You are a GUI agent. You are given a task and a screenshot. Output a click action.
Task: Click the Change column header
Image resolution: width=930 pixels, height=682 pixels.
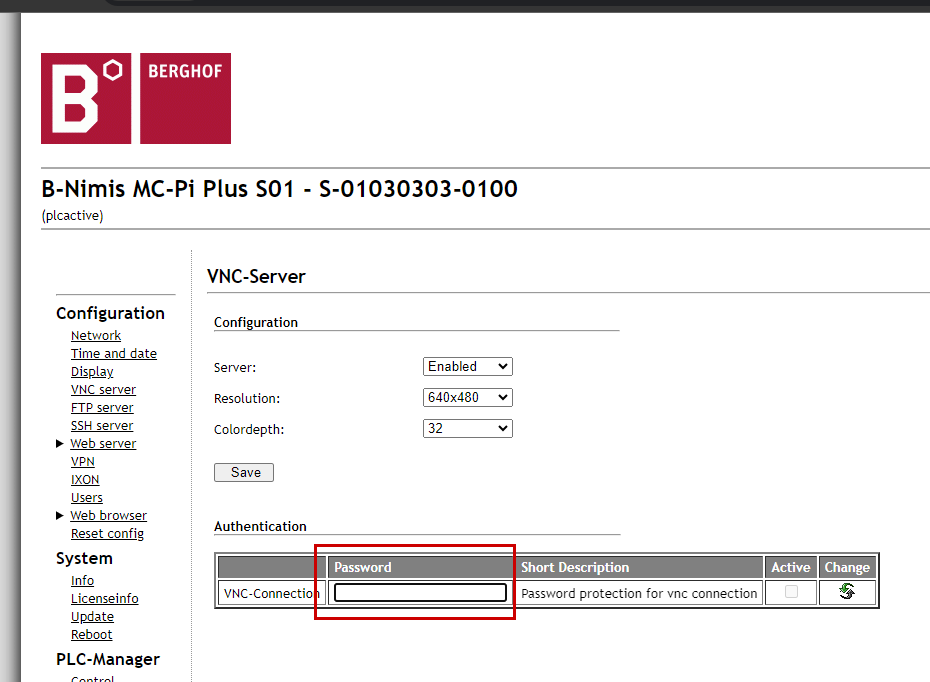[847, 568]
